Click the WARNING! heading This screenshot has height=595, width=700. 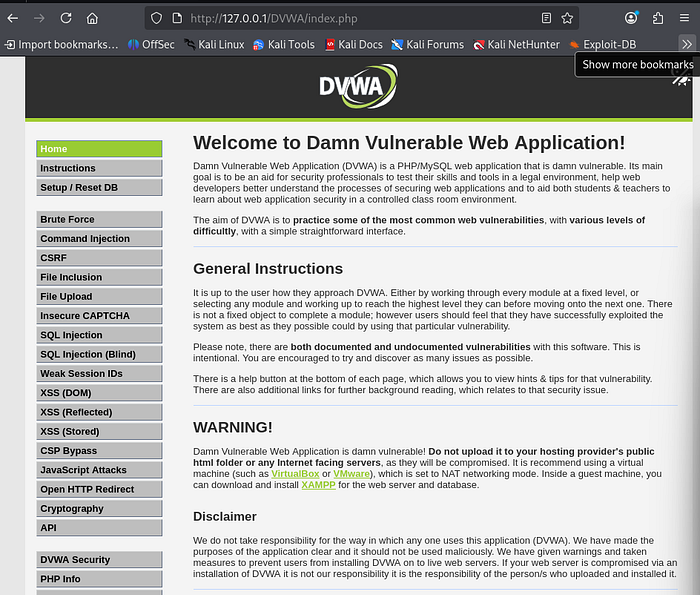click(x=233, y=427)
